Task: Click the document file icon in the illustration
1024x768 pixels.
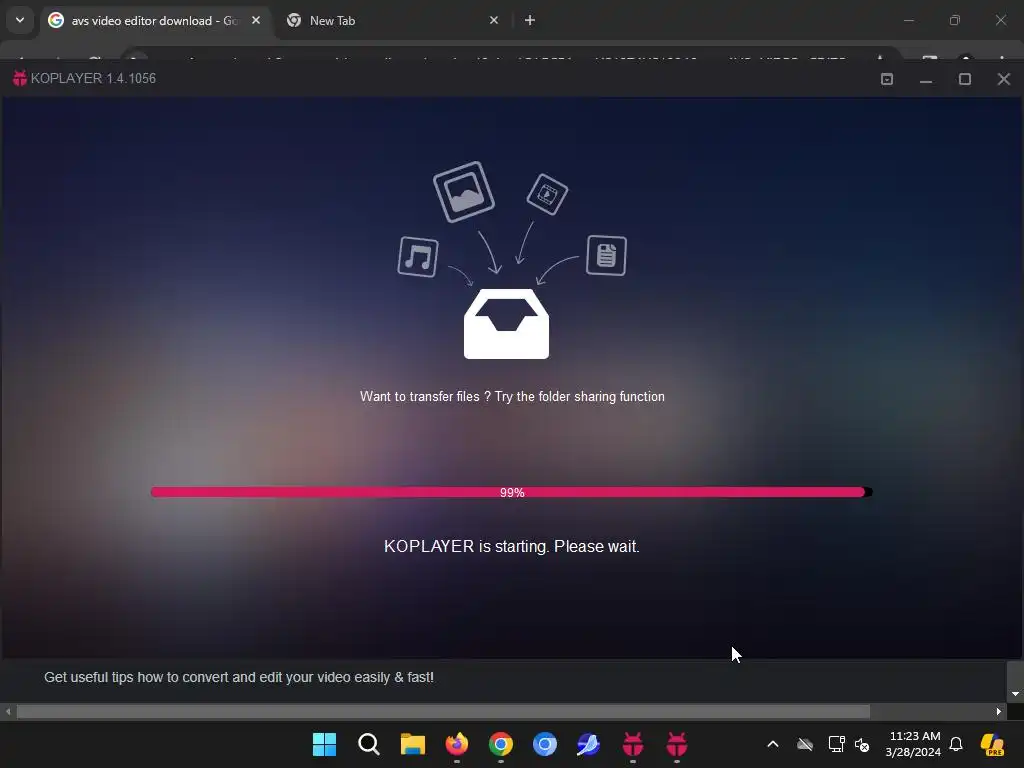Action: [607, 255]
